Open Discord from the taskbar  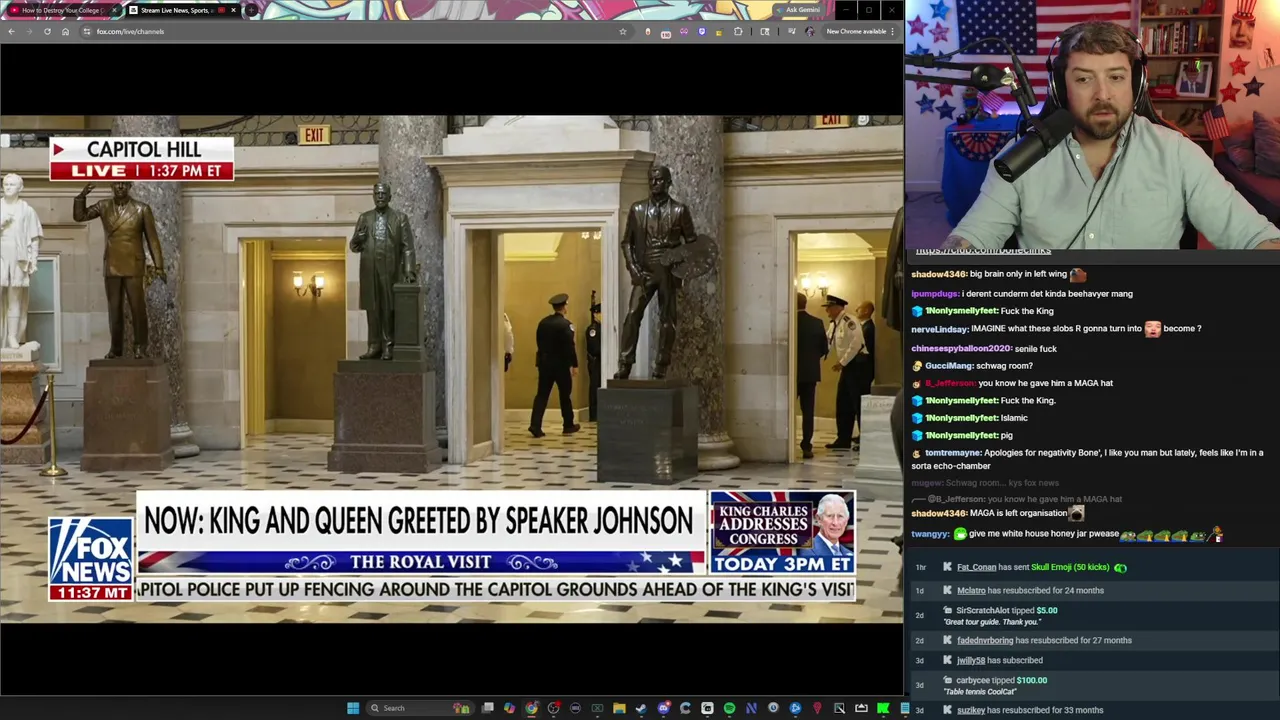[663, 708]
